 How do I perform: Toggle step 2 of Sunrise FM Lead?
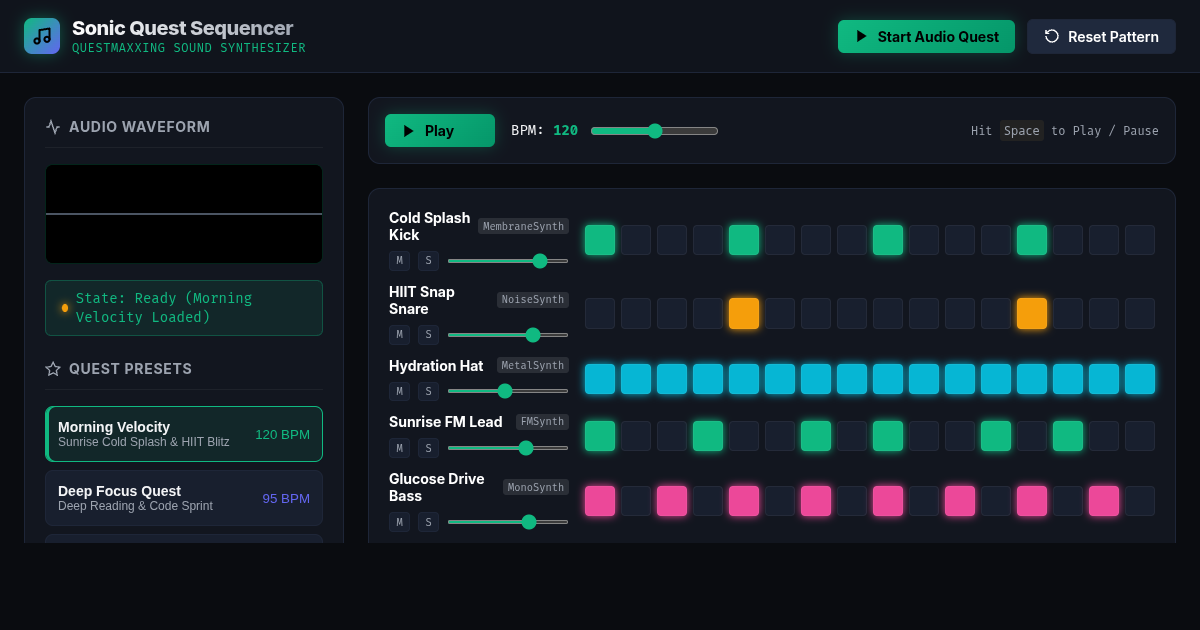636,436
